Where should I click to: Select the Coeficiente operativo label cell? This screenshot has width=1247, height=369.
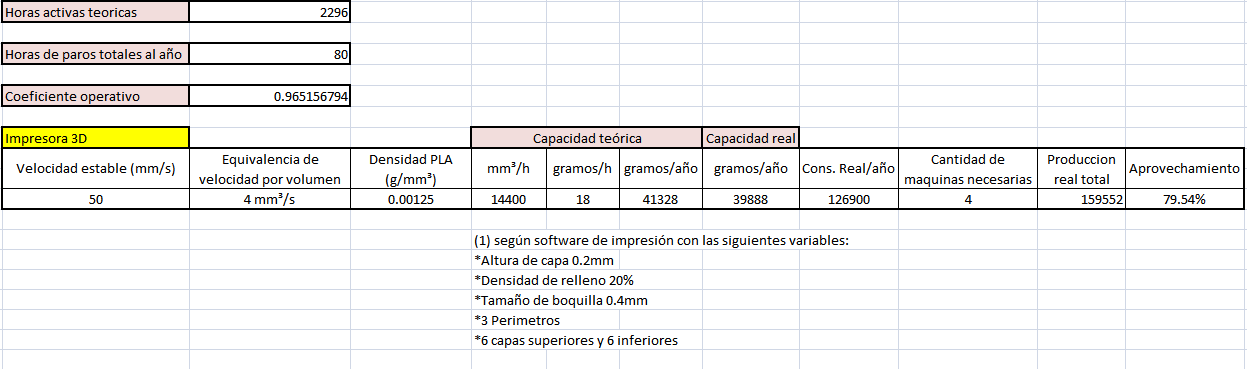(x=95, y=97)
